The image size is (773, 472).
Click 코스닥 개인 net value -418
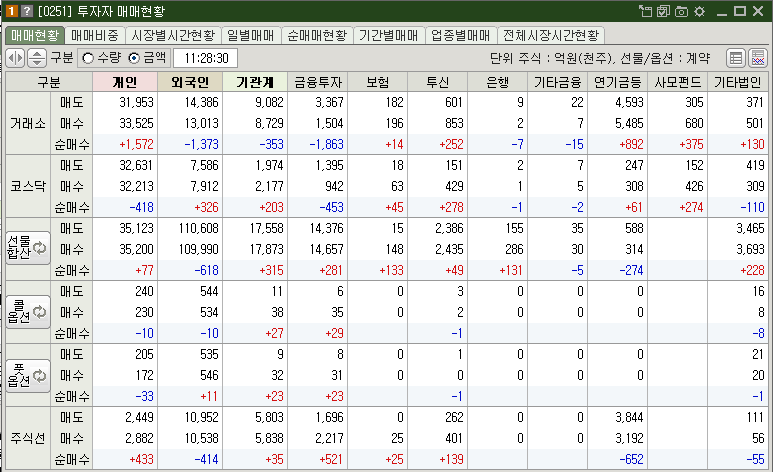click(141, 208)
